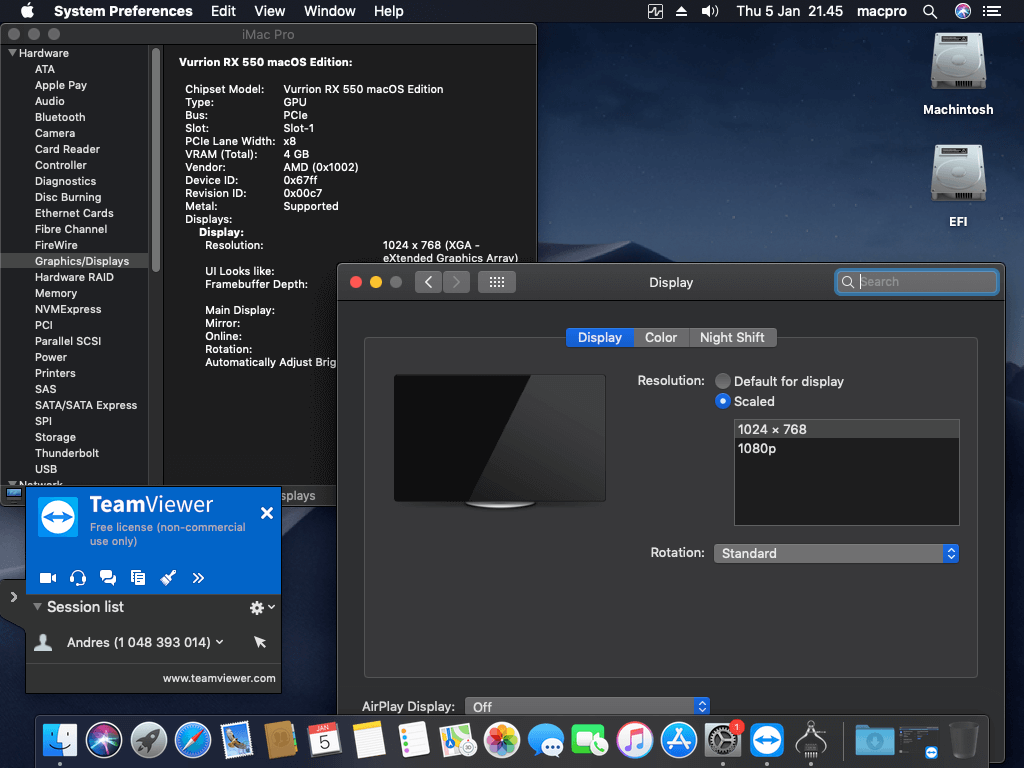This screenshot has height=768, width=1024.
Task: Click the www.teamviewer.com link
Action: click(x=219, y=678)
